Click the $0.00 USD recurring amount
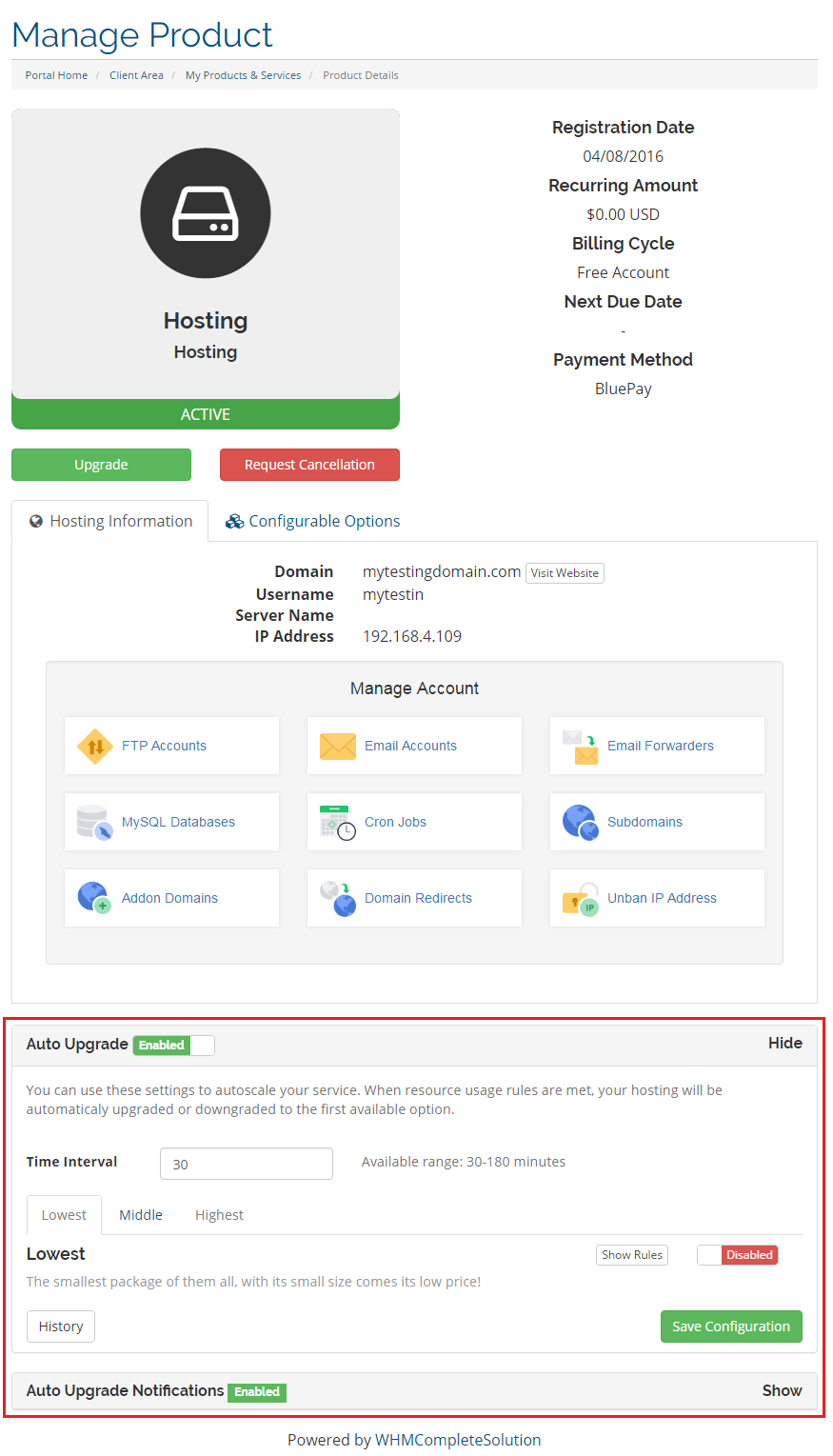833x1456 pixels. 624,214
